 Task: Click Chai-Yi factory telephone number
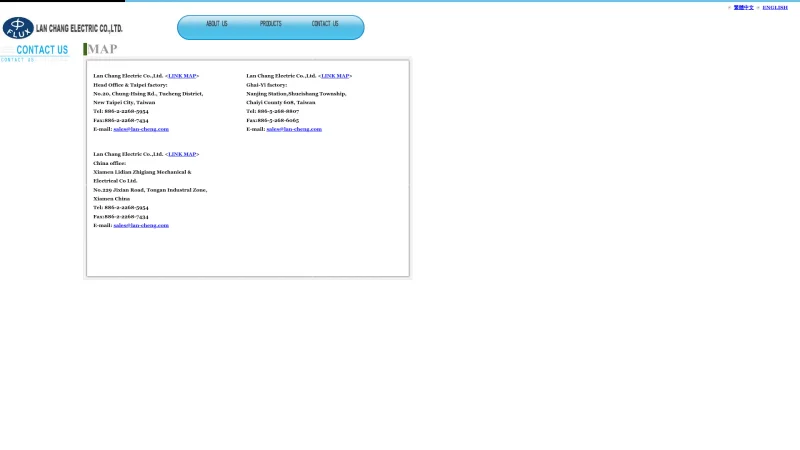pos(278,111)
